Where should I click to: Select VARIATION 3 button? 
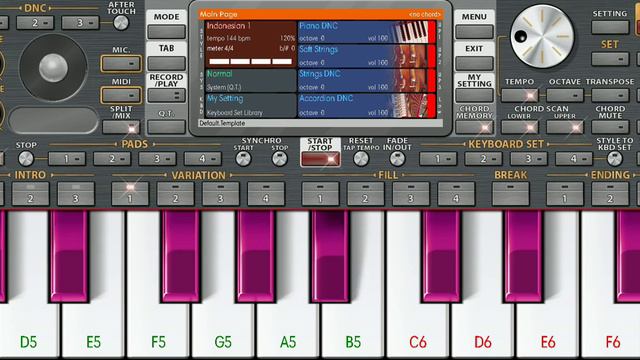pyautogui.click(x=221, y=193)
